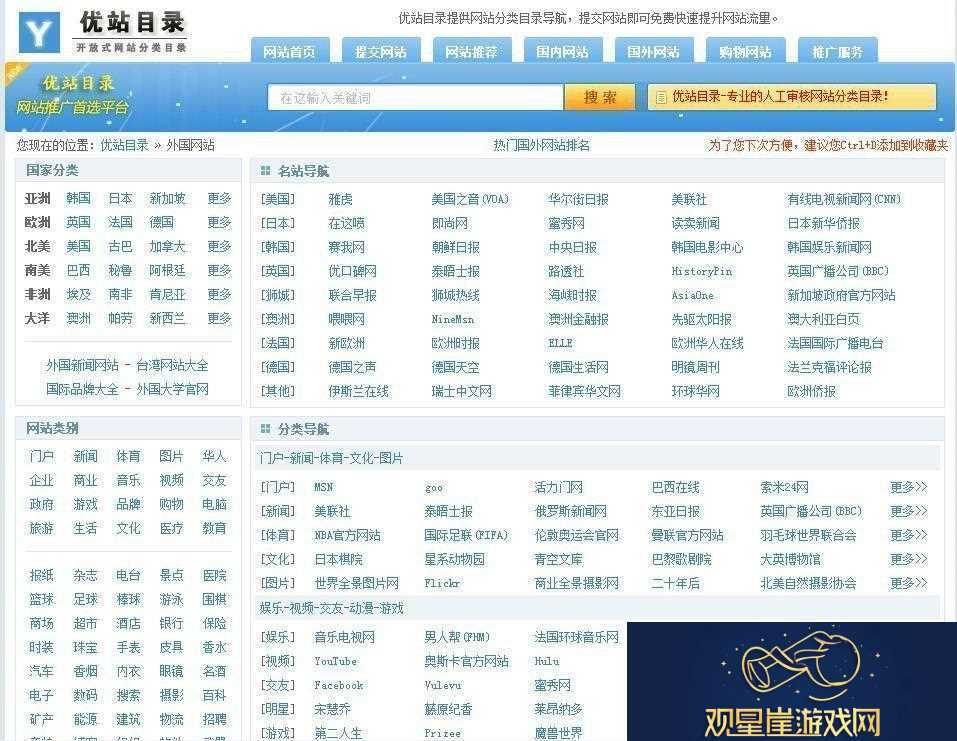Click the 观星崖游戏网 overlay banner

[x=792, y=681]
